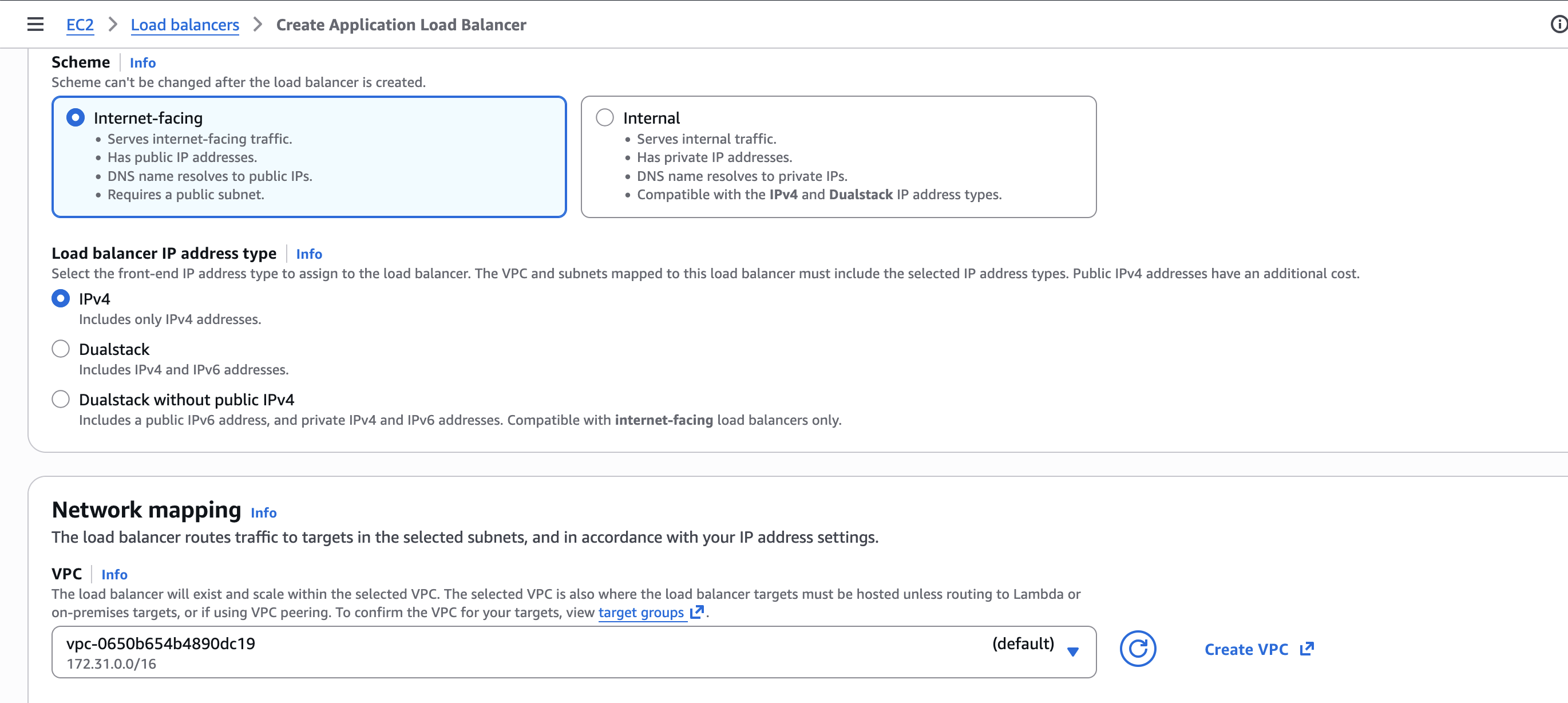This screenshot has width=1568, height=703.
Task: Click the VPC dropdown arrow
Action: [x=1073, y=651]
